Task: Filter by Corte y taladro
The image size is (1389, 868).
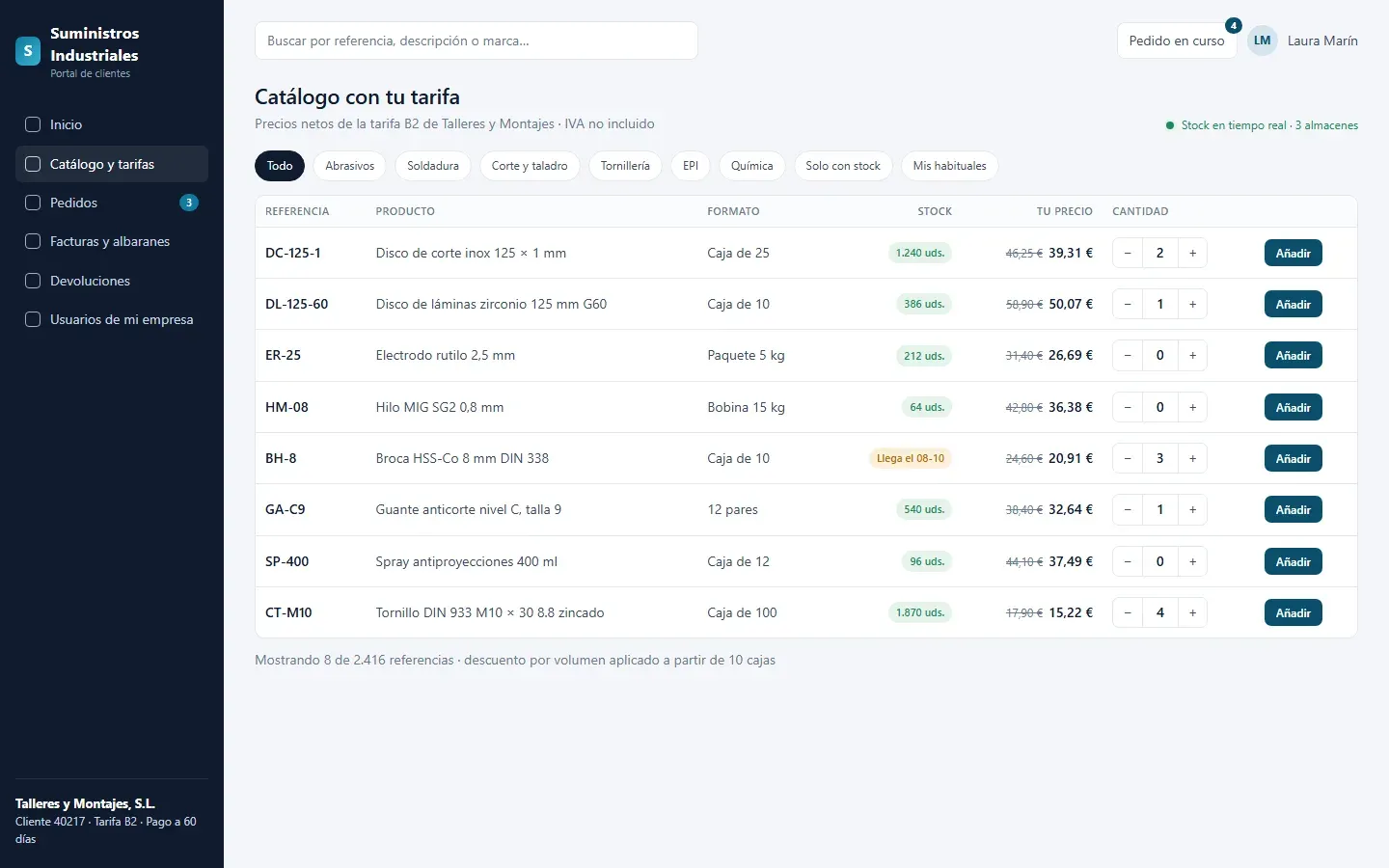Action: 530,166
